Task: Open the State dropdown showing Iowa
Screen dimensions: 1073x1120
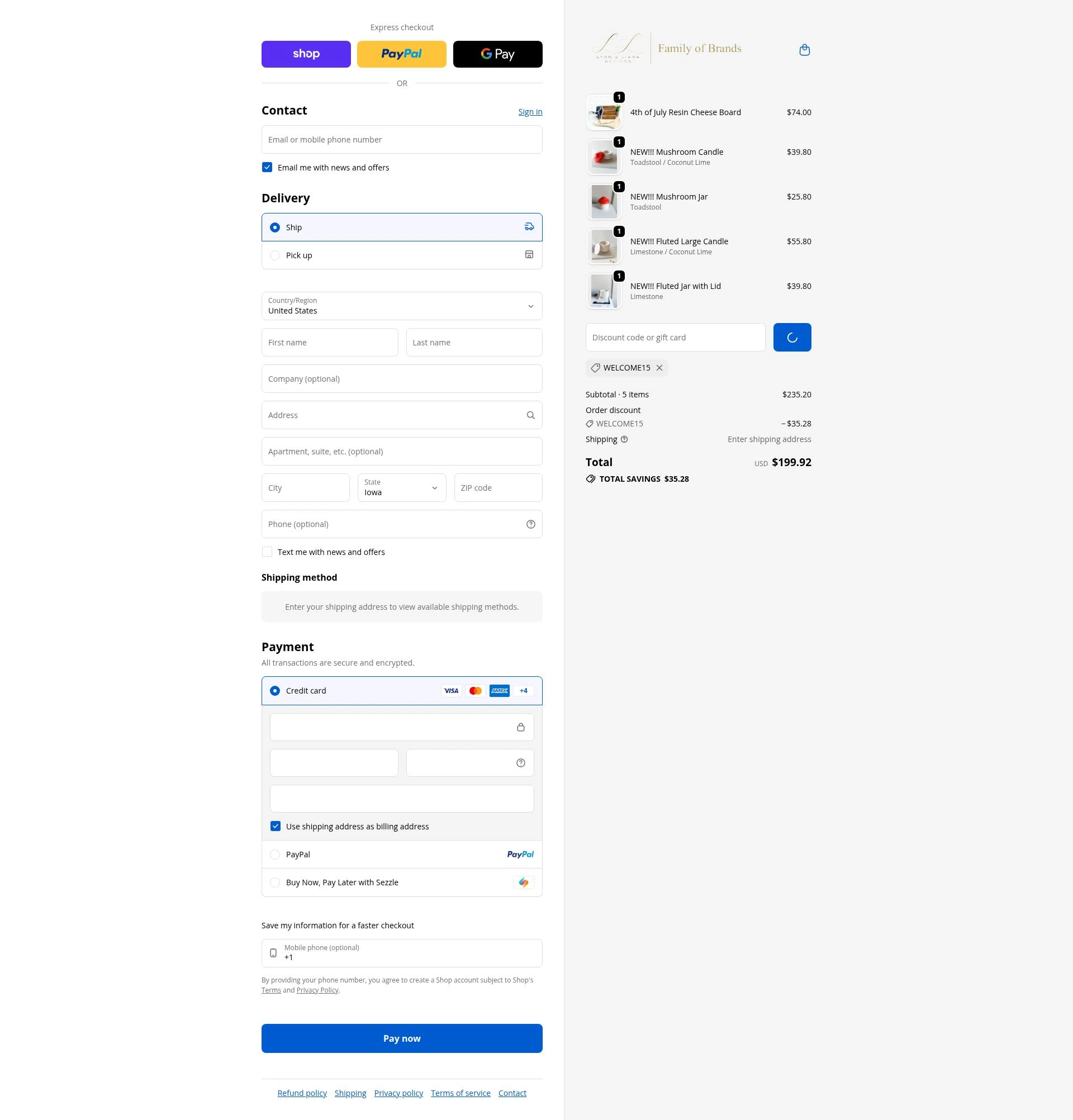Action: tap(402, 488)
